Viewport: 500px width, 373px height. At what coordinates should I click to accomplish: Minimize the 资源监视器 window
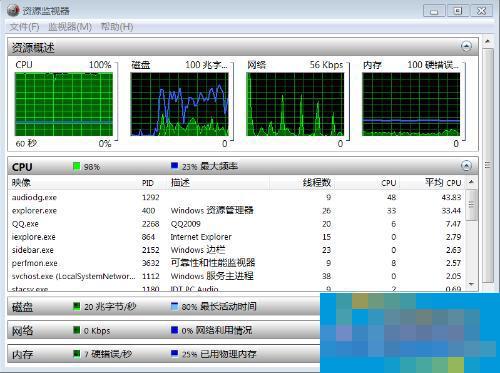tap(434, 11)
